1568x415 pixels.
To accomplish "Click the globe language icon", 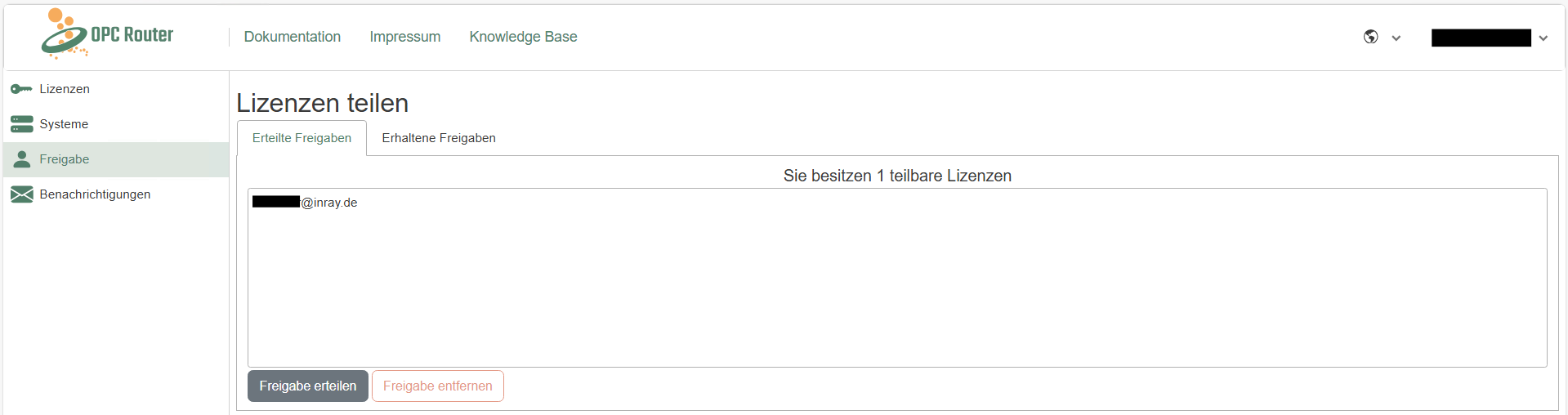I will coord(1370,37).
